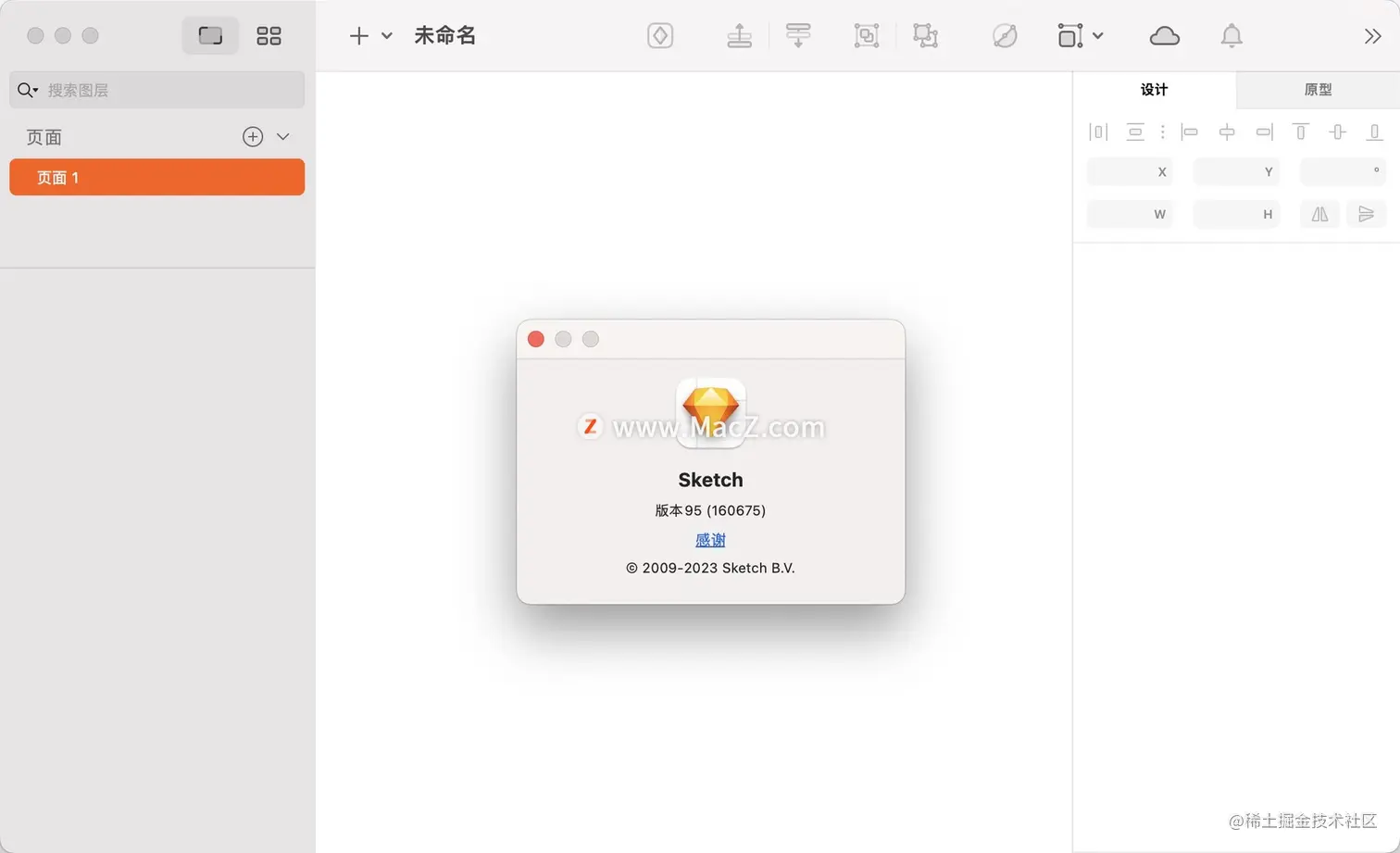Add a new page with the plus circle

253,136
